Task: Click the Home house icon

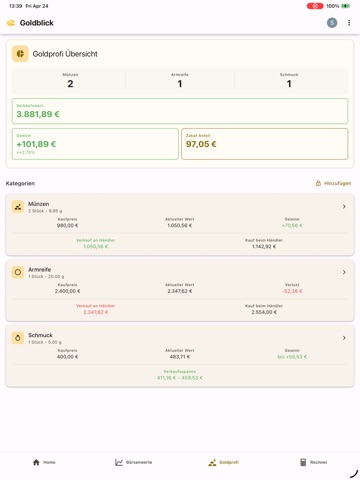Action: (36, 462)
